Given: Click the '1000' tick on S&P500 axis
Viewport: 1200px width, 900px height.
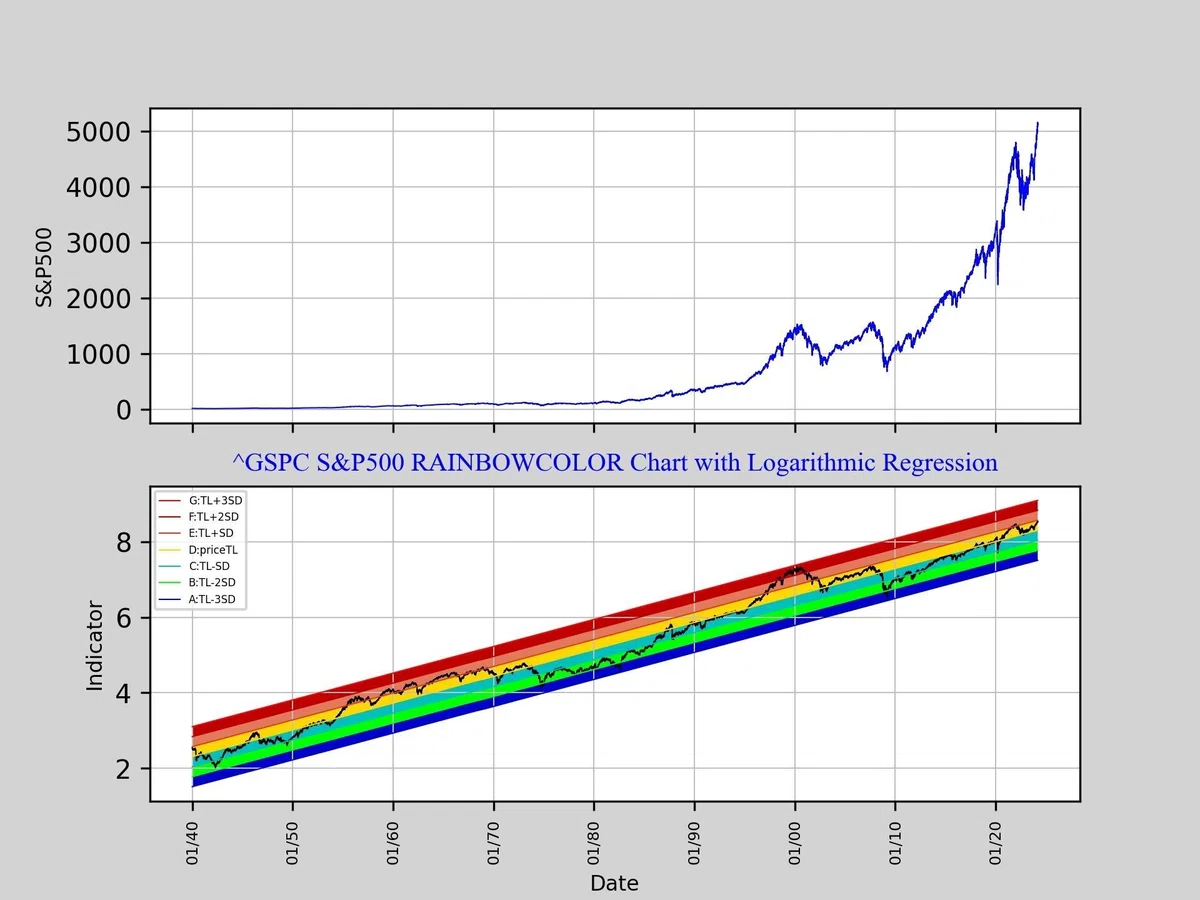Looking at the screenshot, I should 100,354.
